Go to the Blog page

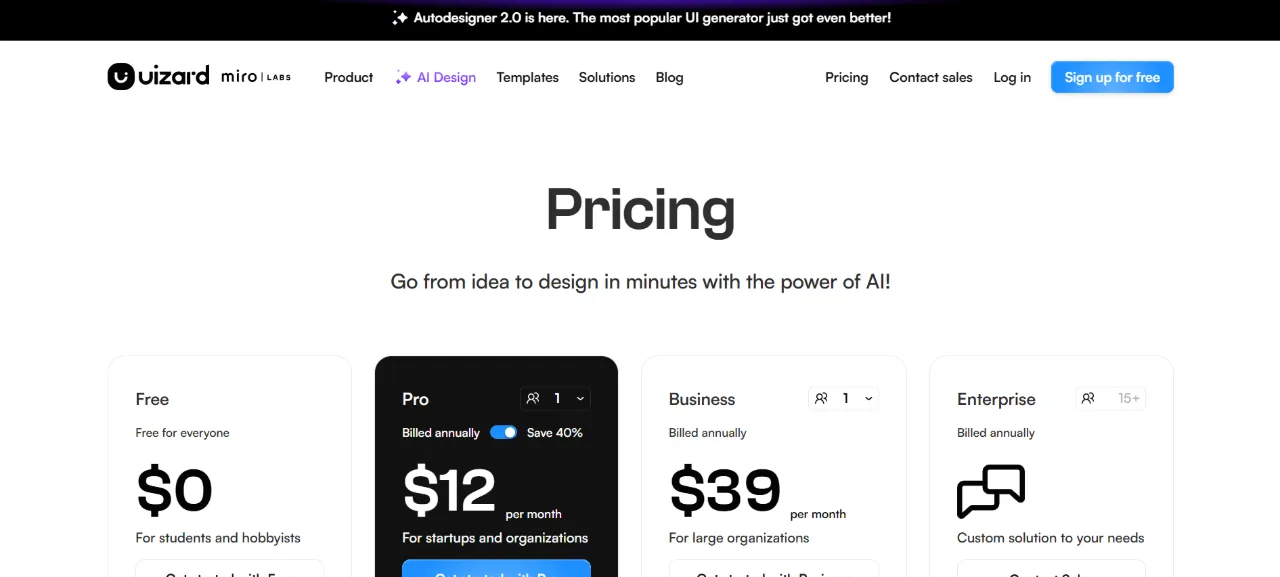pos(670,77)
